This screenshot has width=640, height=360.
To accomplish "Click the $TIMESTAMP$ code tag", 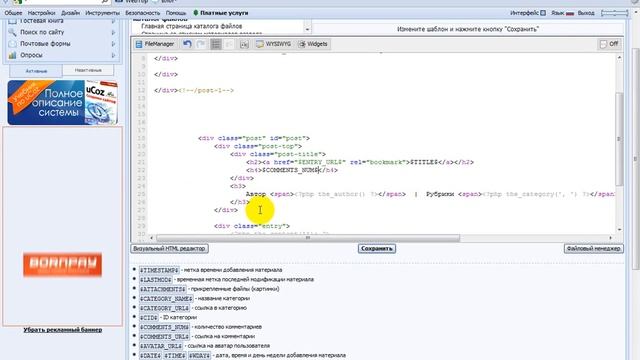I will (159, 270).
